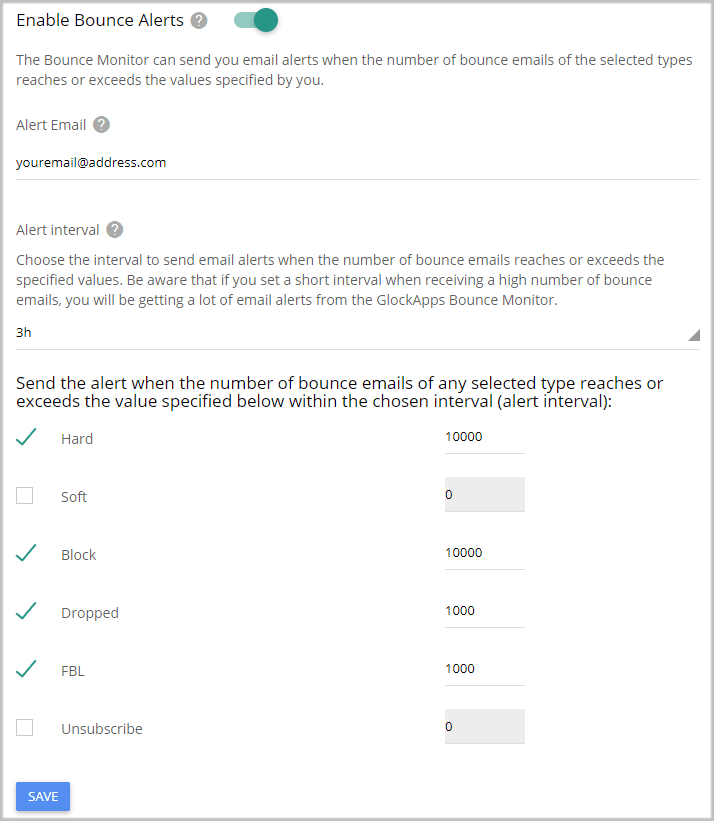The height and width of the screenshot is (821, 714).
Task: Select the Hard bounce value field
Action: 484,437
